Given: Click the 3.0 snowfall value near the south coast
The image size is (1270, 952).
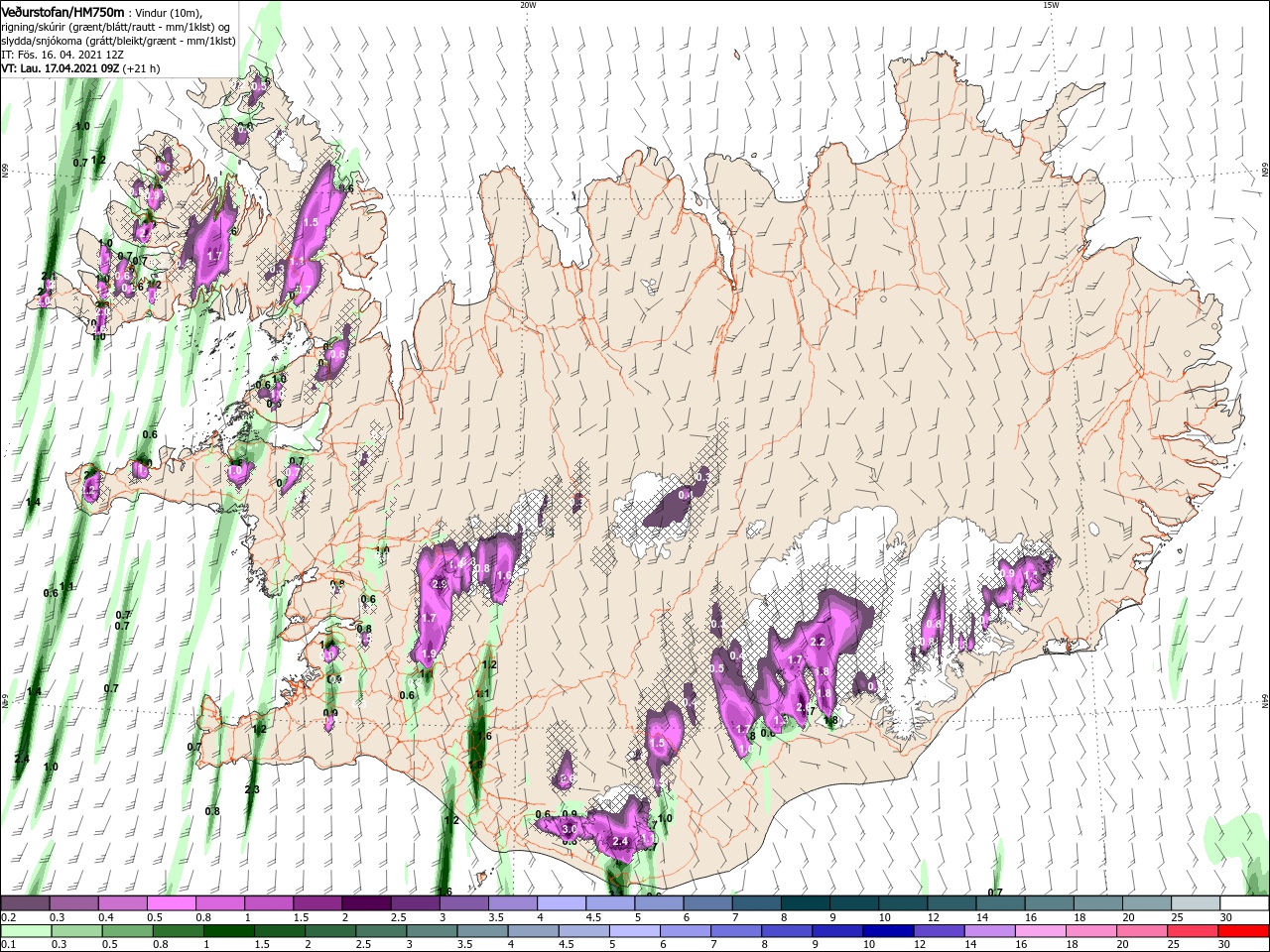Looking at the screenshot, I should (570, 828).
